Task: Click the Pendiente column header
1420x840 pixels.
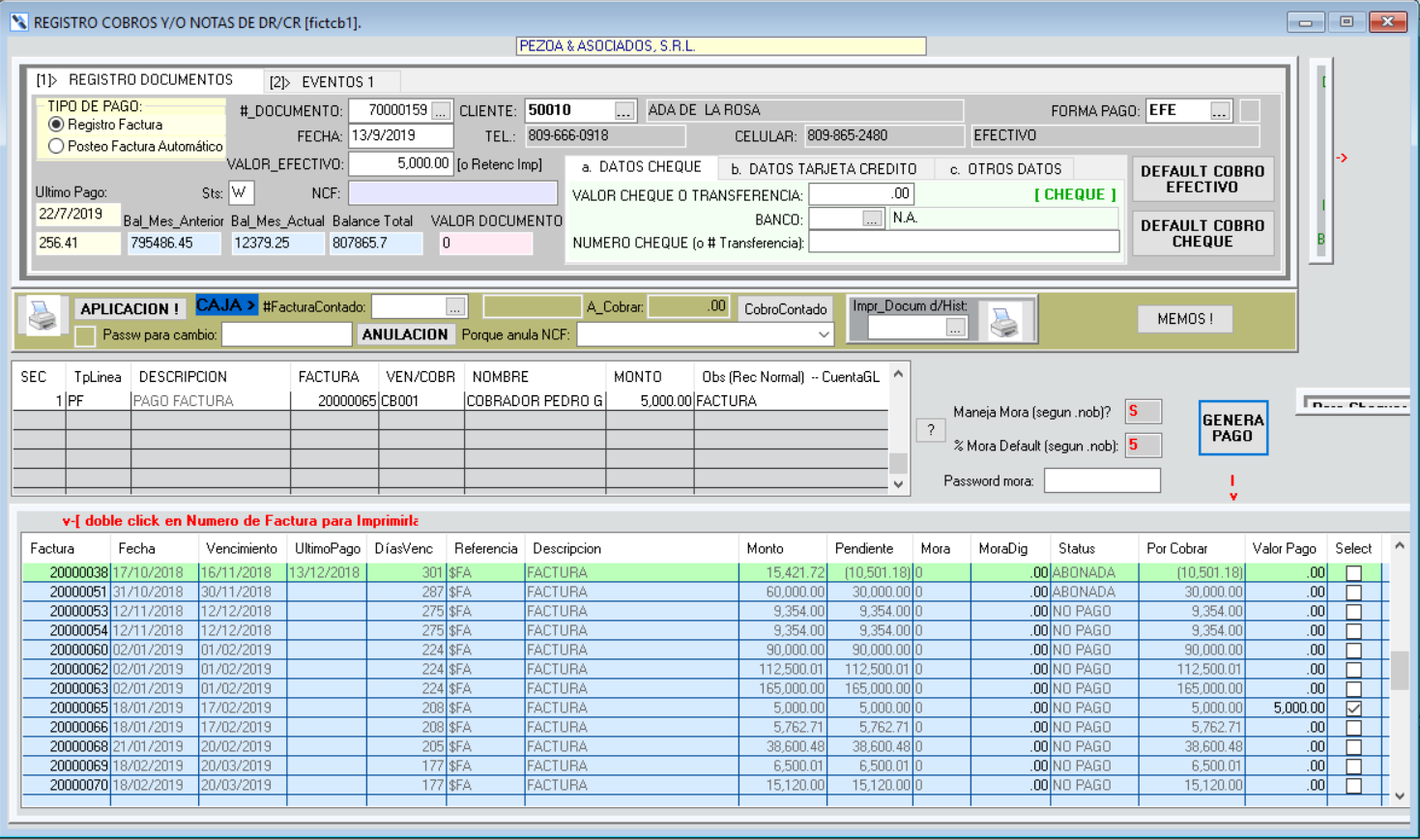Action: 864,548
